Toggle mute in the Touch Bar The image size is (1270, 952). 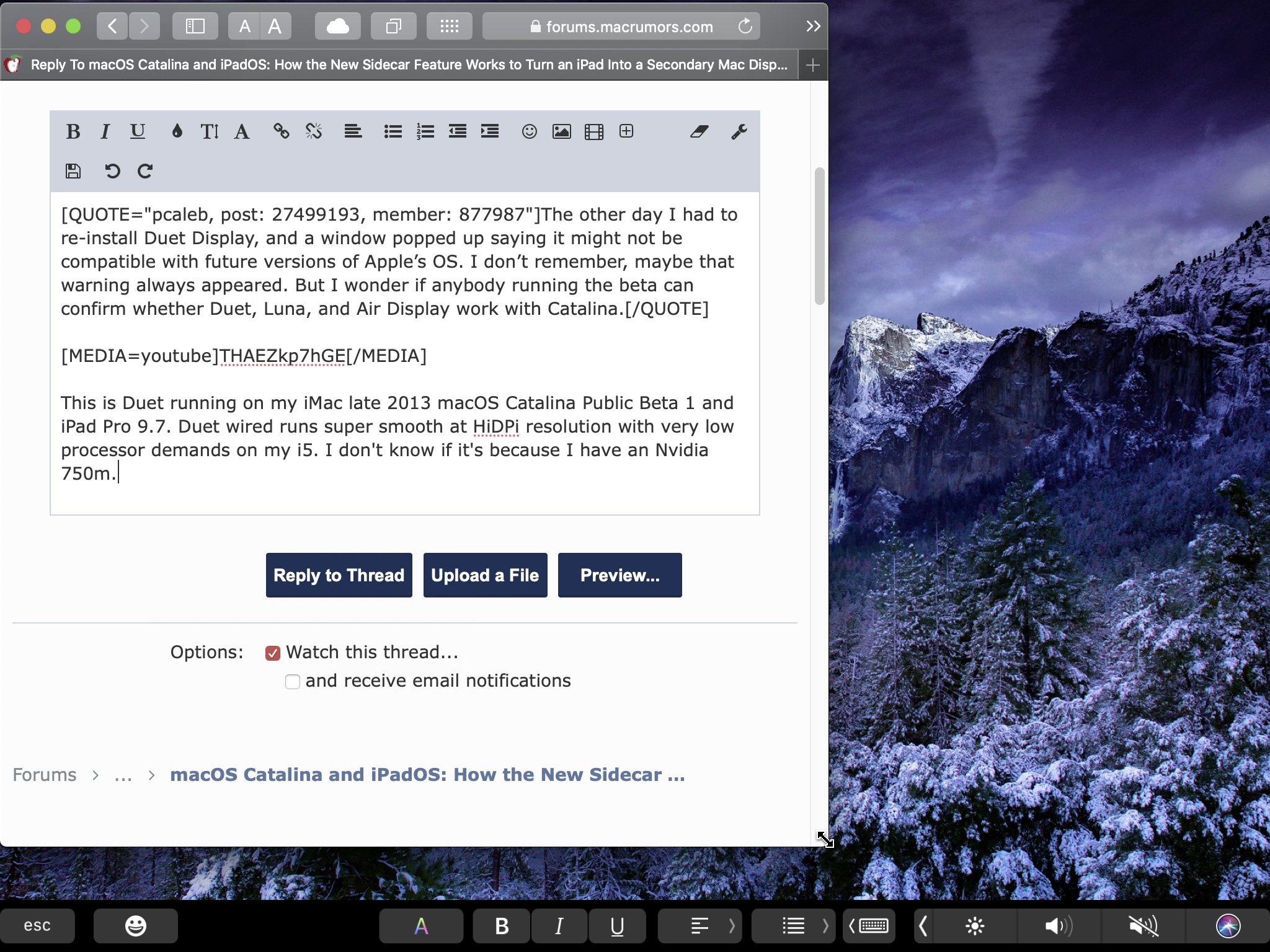(x=1143, y=926)
